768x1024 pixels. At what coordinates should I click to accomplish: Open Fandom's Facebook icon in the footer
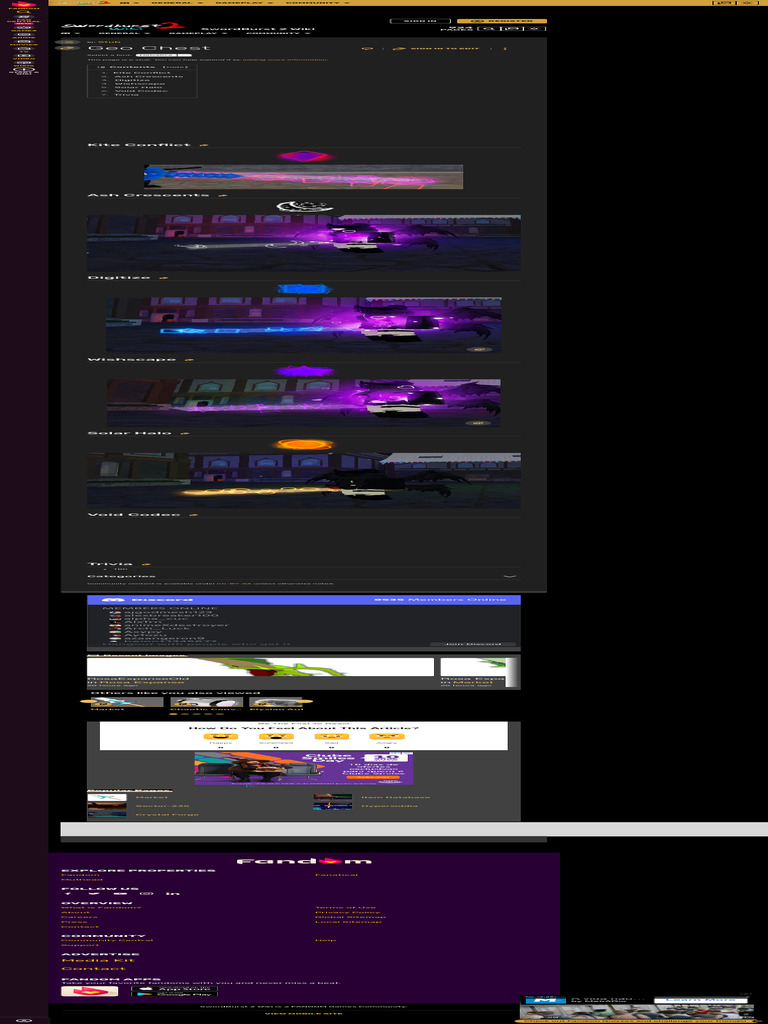pyautogui.click(x=68, y=893)
